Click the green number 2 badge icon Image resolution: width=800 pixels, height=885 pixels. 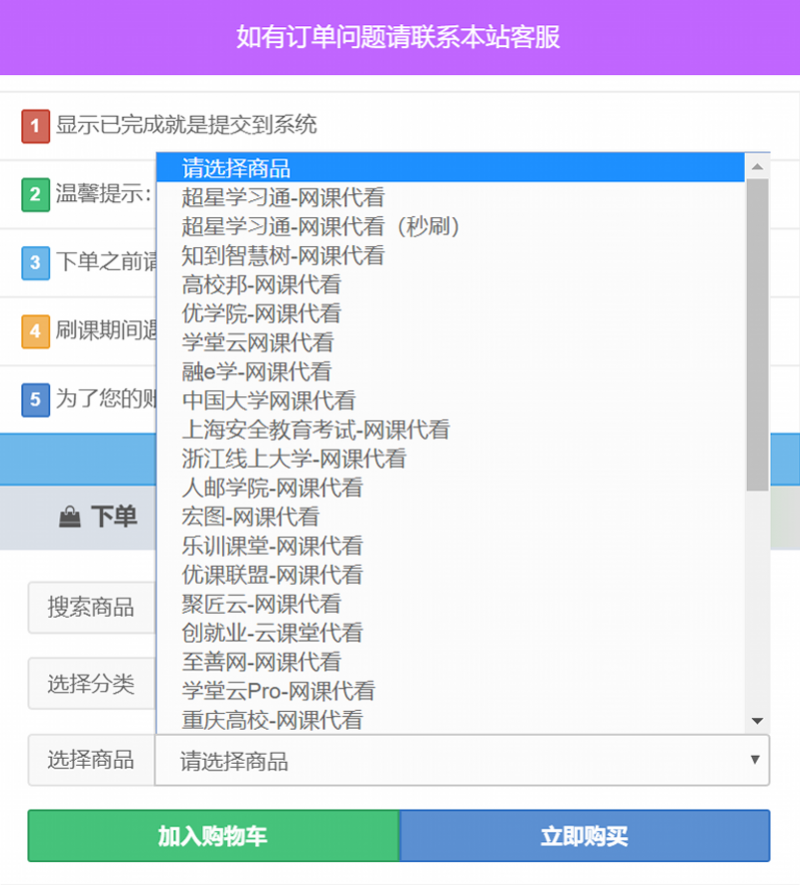pyautogui.click(x=35, y=195)
